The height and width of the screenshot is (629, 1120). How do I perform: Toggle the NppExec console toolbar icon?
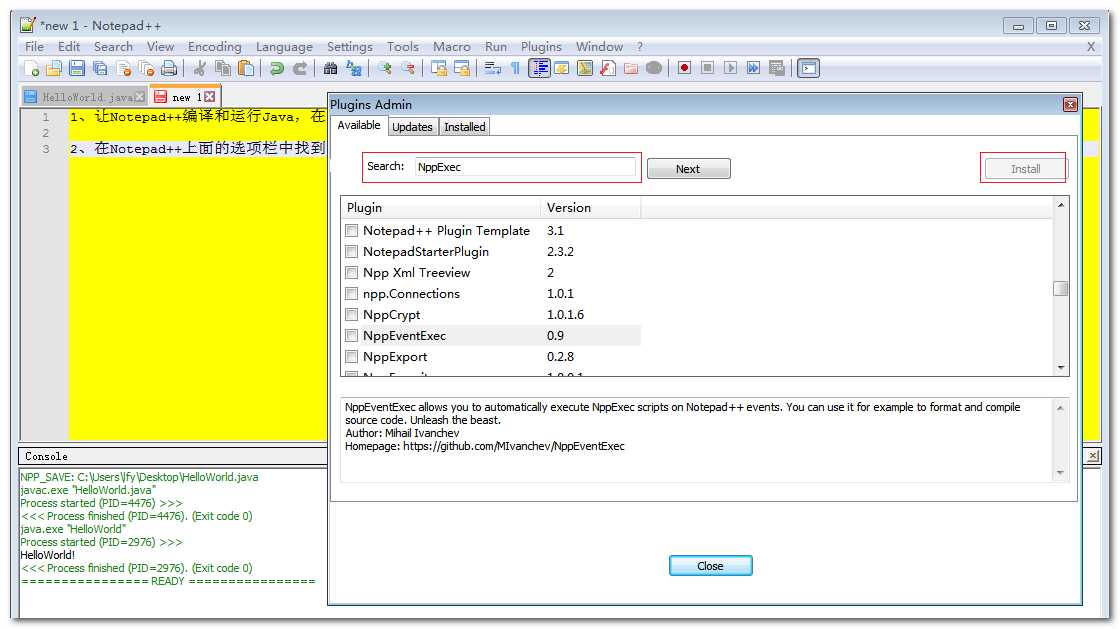pos(808,69)
